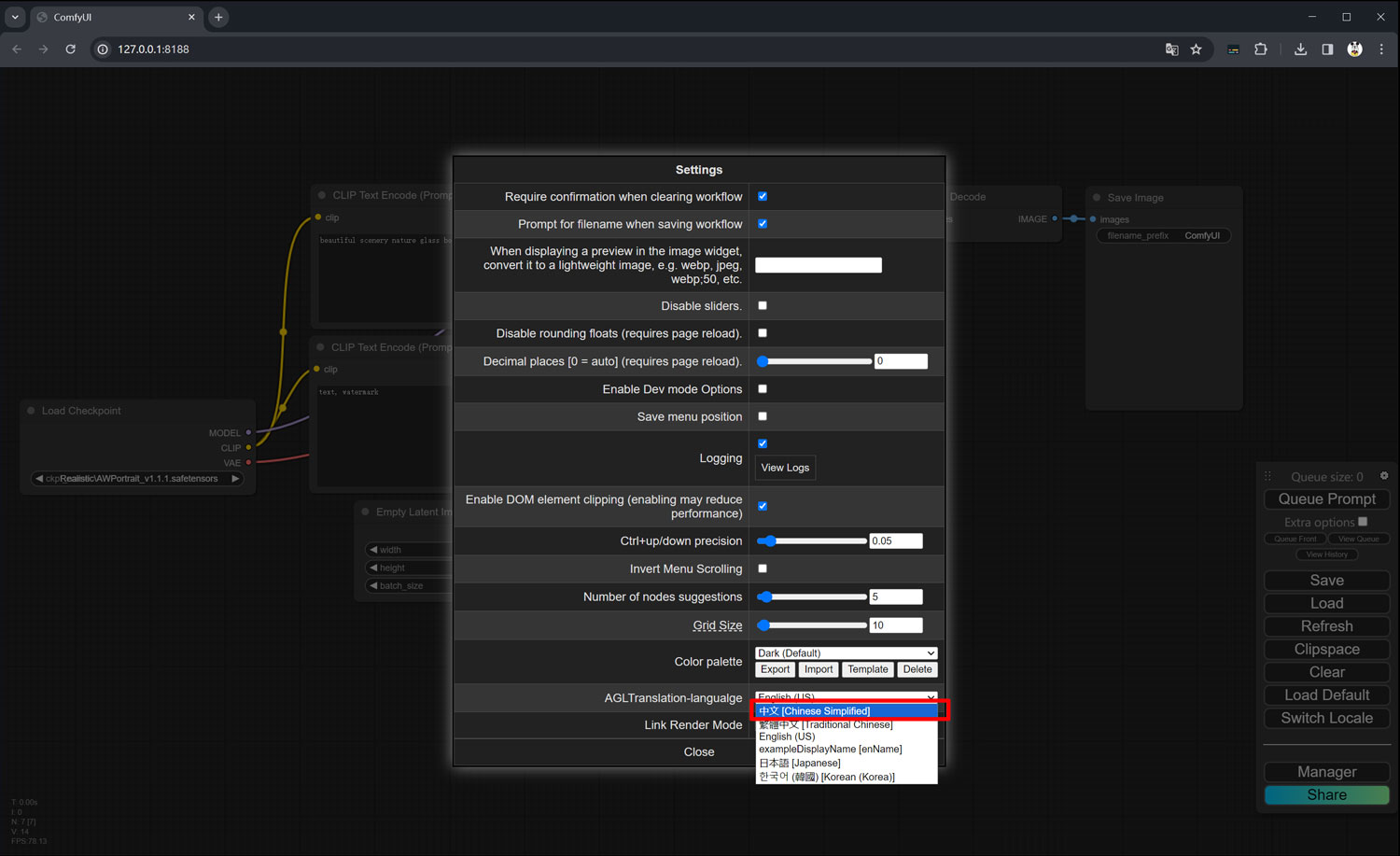This screenshot has height=856, width=1400.
Task: Click the lightweight image preview format text field
Action: 819,265
